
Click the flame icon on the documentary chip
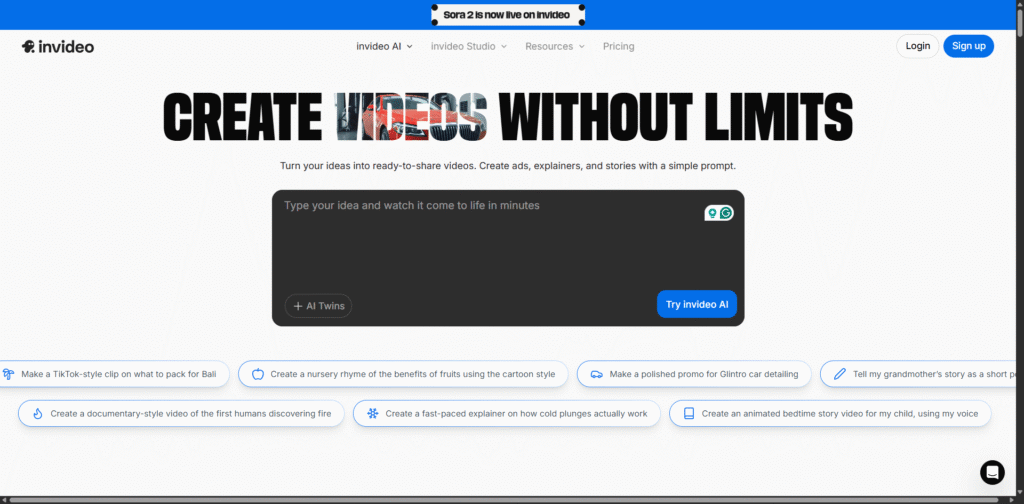[37, 413]
